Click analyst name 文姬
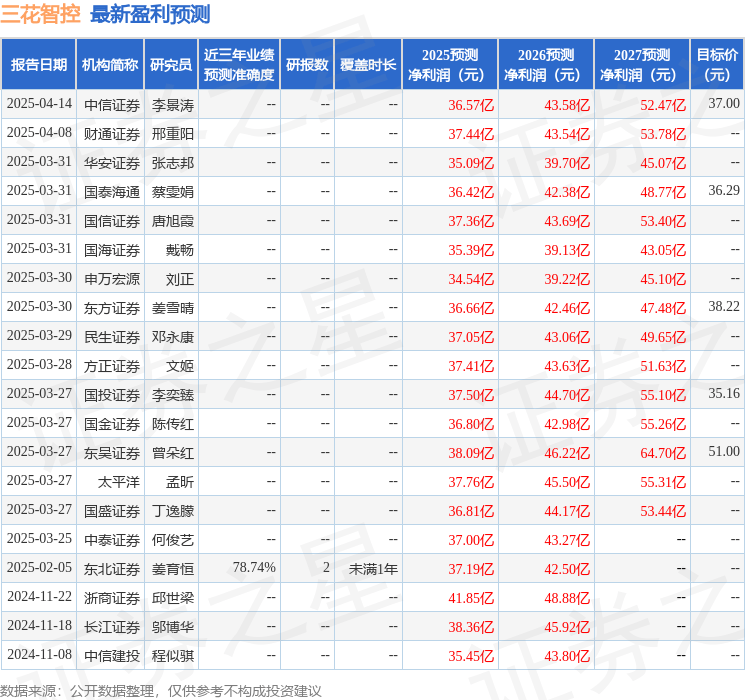Viewport: 745px width, 700px height. pos(180,366)
